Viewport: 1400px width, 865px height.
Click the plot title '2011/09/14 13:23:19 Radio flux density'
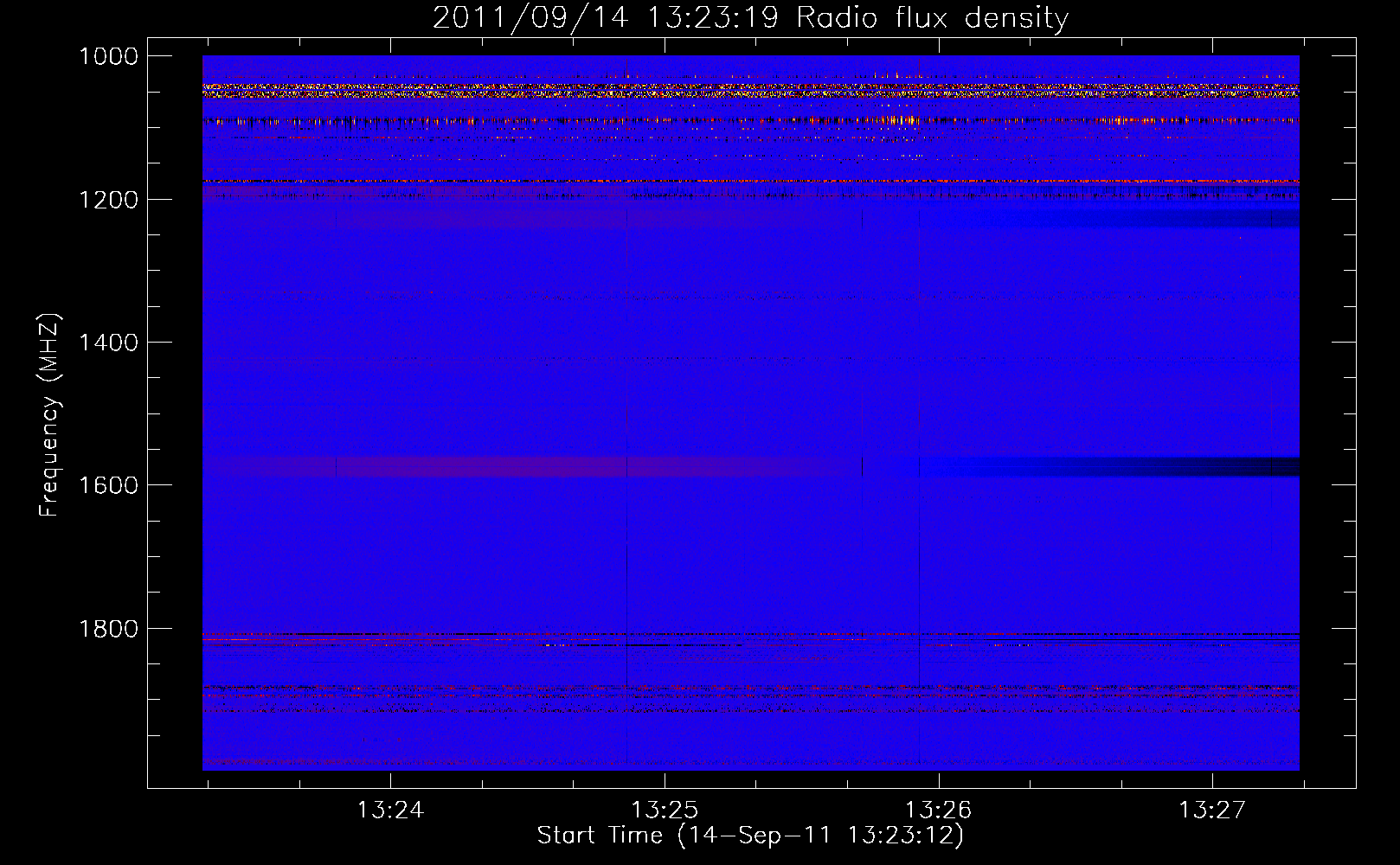pos(750,18)
